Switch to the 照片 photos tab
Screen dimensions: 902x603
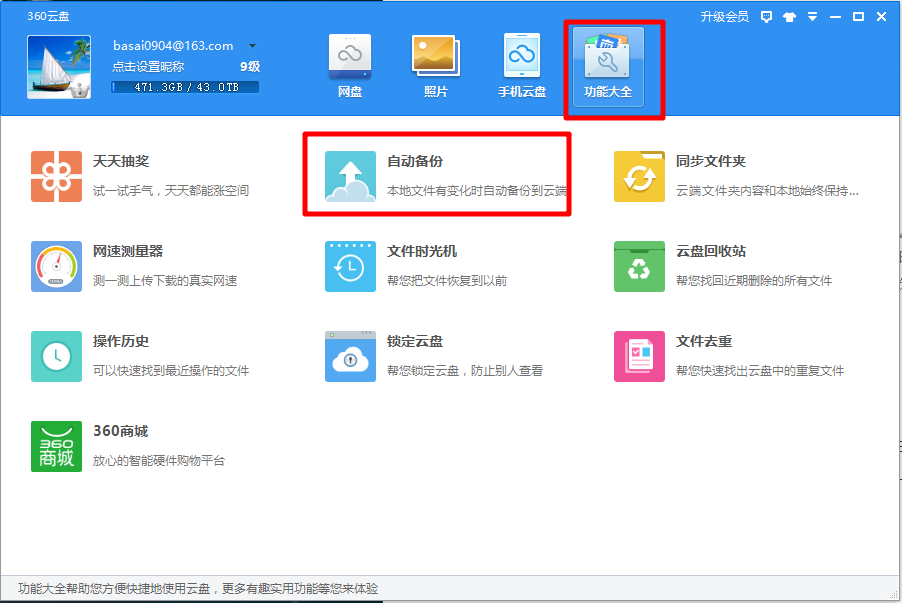click(x=435, y=66)
